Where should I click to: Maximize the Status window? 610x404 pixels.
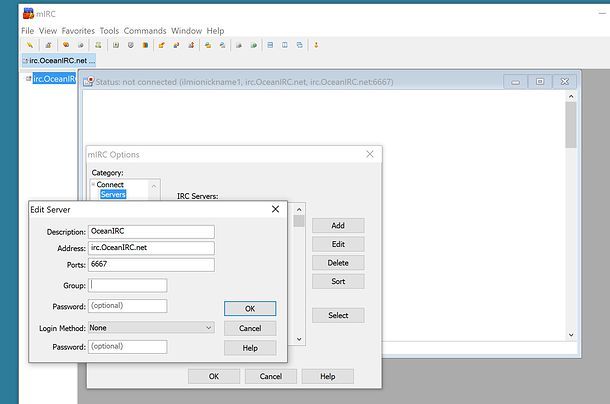(540, 82)
